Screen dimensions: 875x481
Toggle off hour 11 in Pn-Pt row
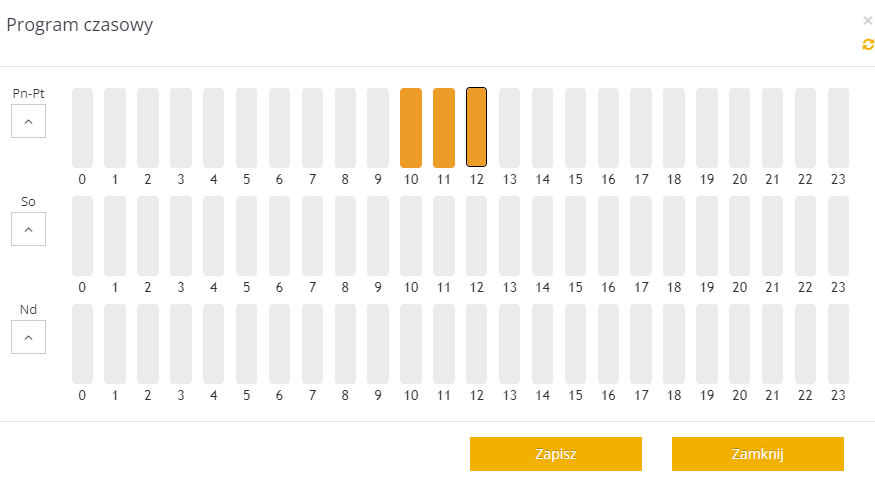444,128
